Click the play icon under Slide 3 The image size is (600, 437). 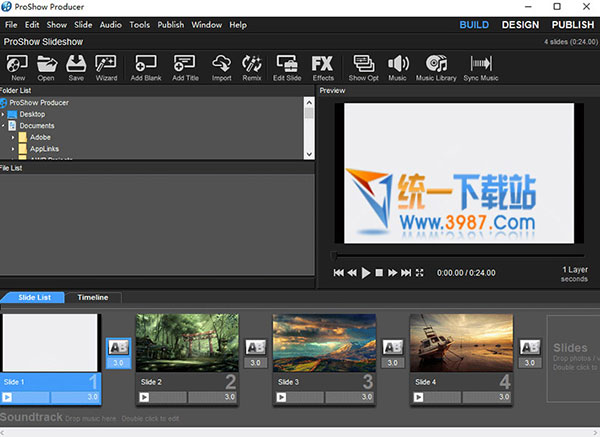coord(281,397)
